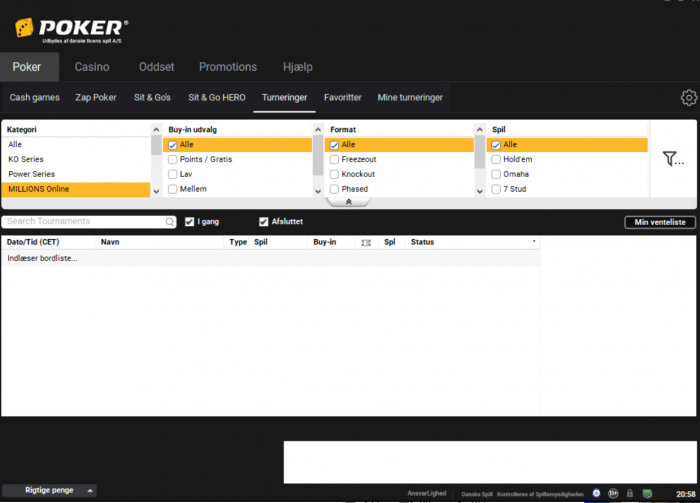
Task: Sort by Type column header
Action: tap(238, 242)
